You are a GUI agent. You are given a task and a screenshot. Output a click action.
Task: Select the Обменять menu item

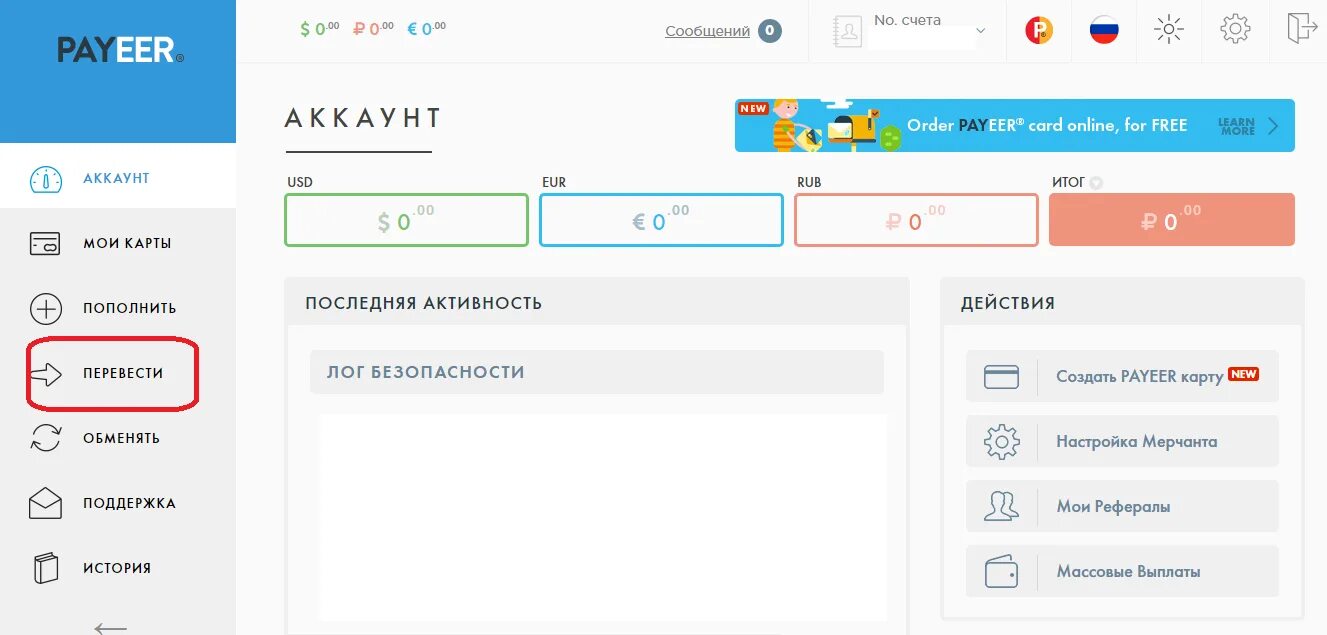tap(118, 438)
